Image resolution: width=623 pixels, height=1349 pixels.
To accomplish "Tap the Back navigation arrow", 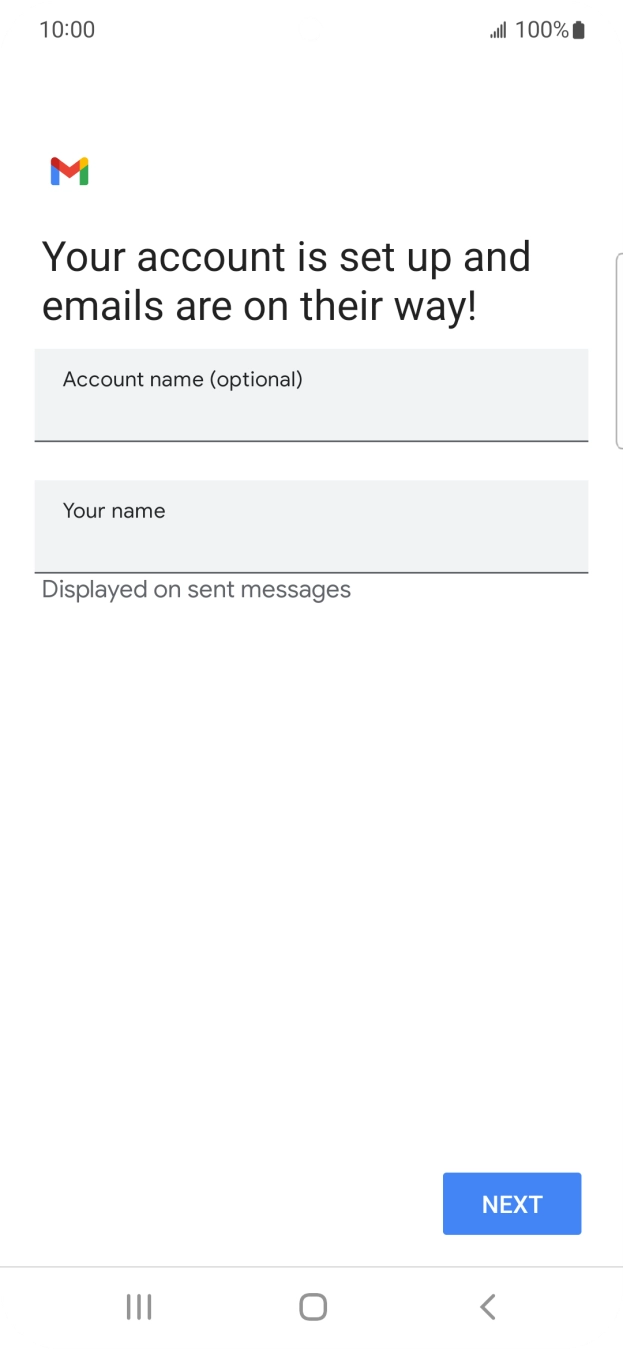I will (x=486, y=1306).
